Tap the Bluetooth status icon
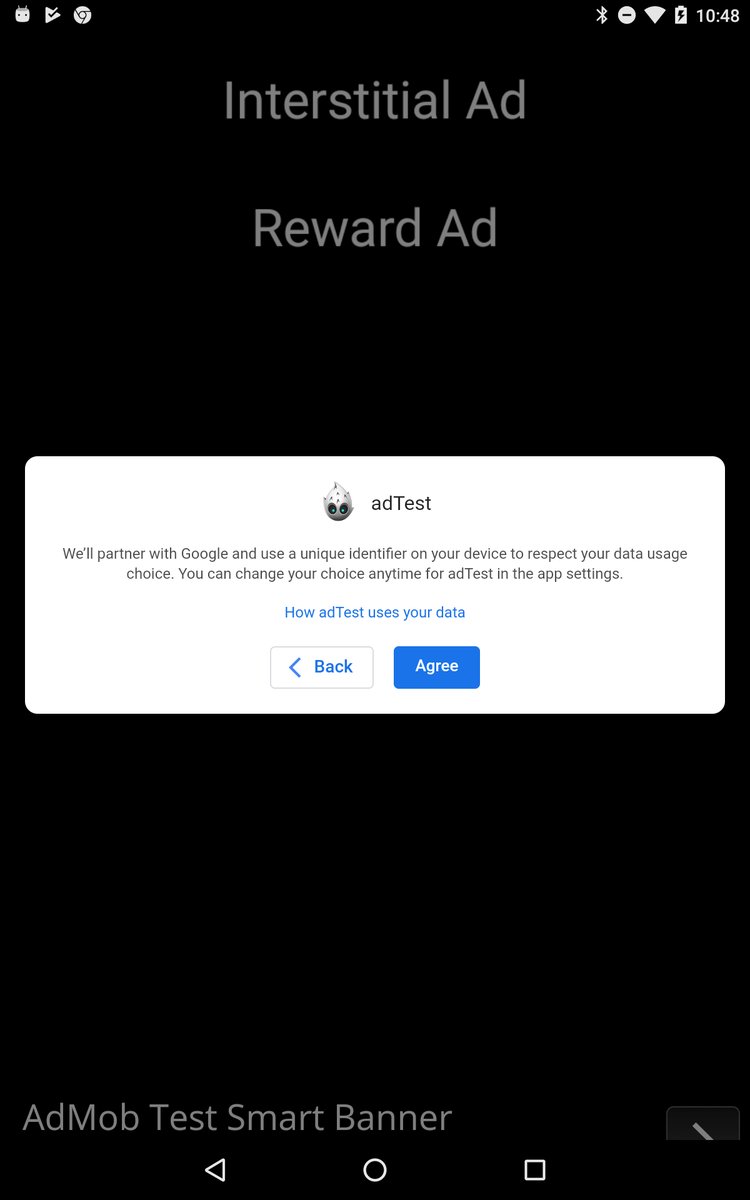Screen dimensions: 750x1200 (602, 15)
